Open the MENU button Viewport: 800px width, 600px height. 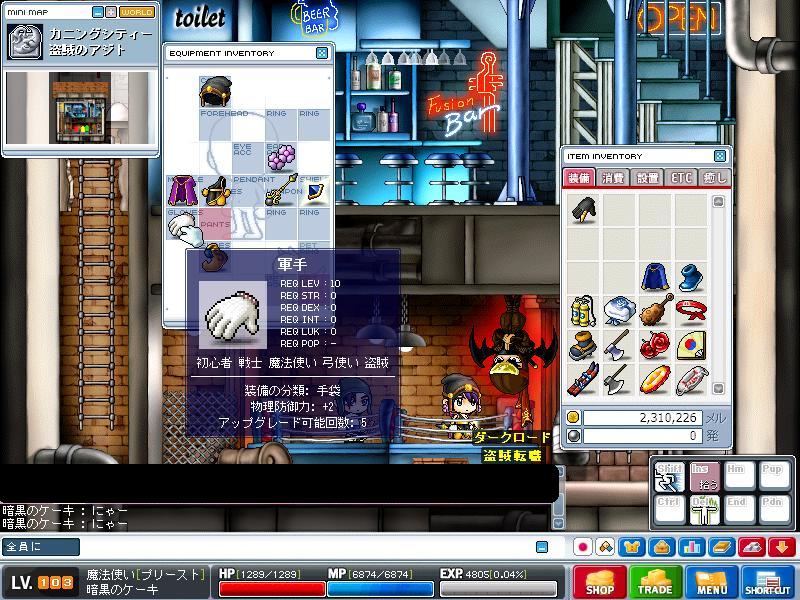[x=712, y=582]
